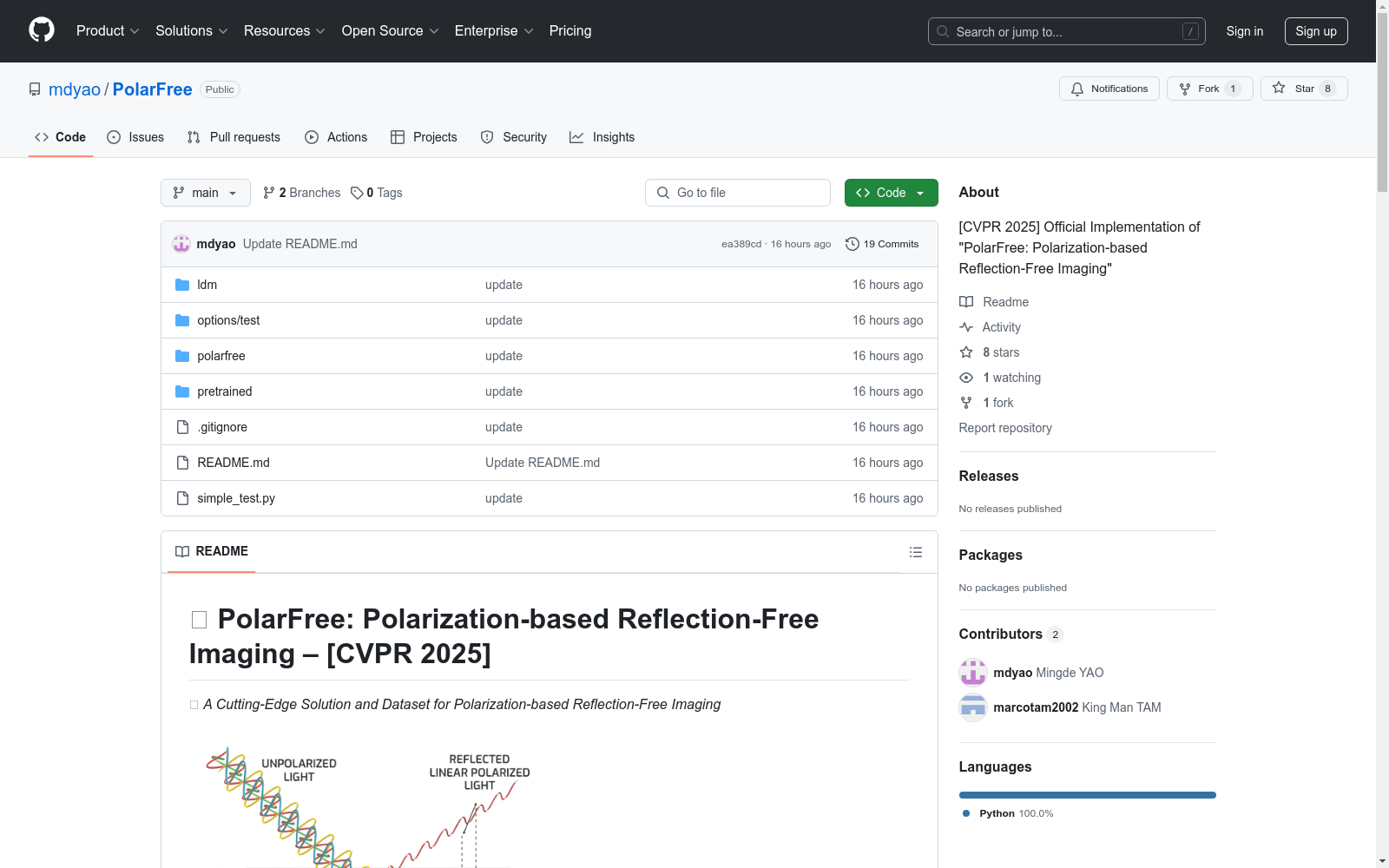1389x868 pixels.
Task: Click the tag icon next to Tags
Action: pyautogui.click(x=357, y=193)
